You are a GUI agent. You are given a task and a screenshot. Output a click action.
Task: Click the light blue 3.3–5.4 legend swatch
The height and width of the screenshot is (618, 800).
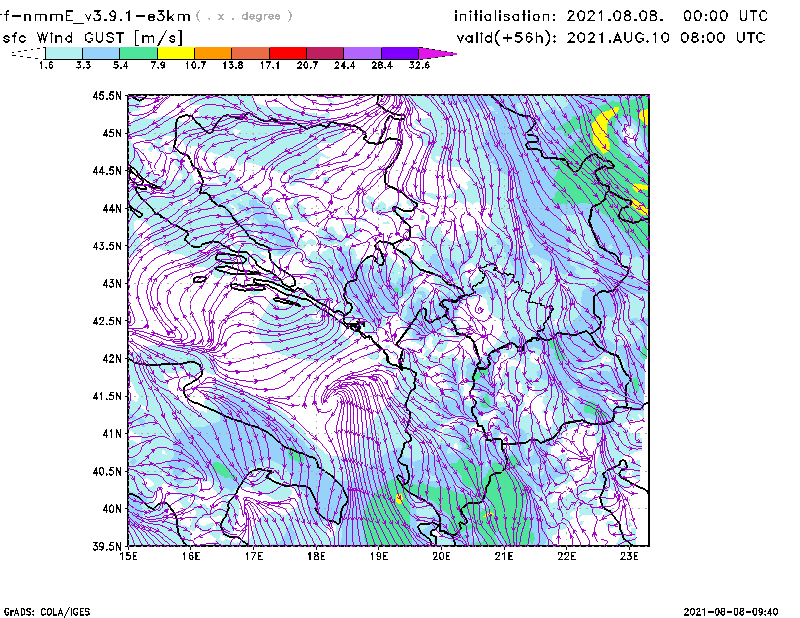101,53
